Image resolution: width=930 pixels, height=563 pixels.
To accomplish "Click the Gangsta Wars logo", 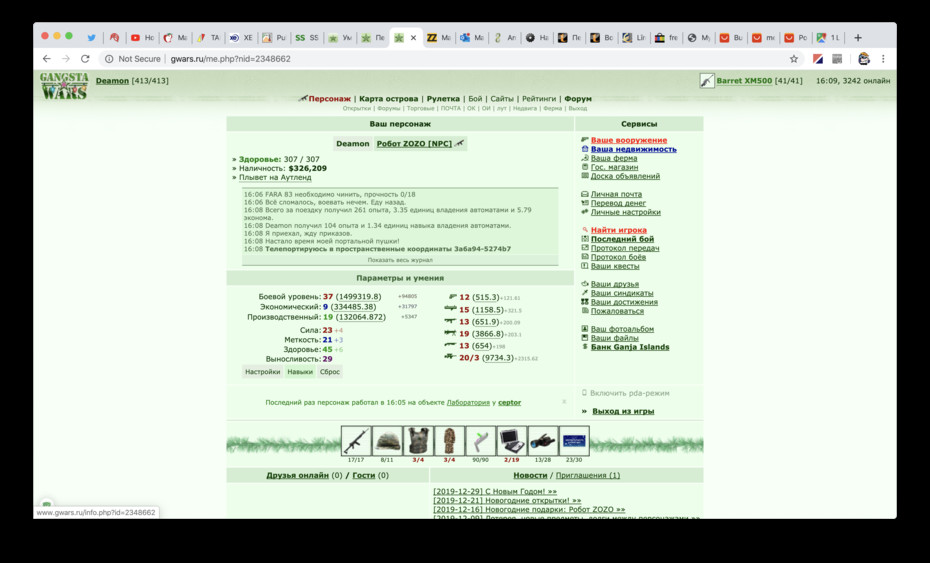I will (64, 86).
